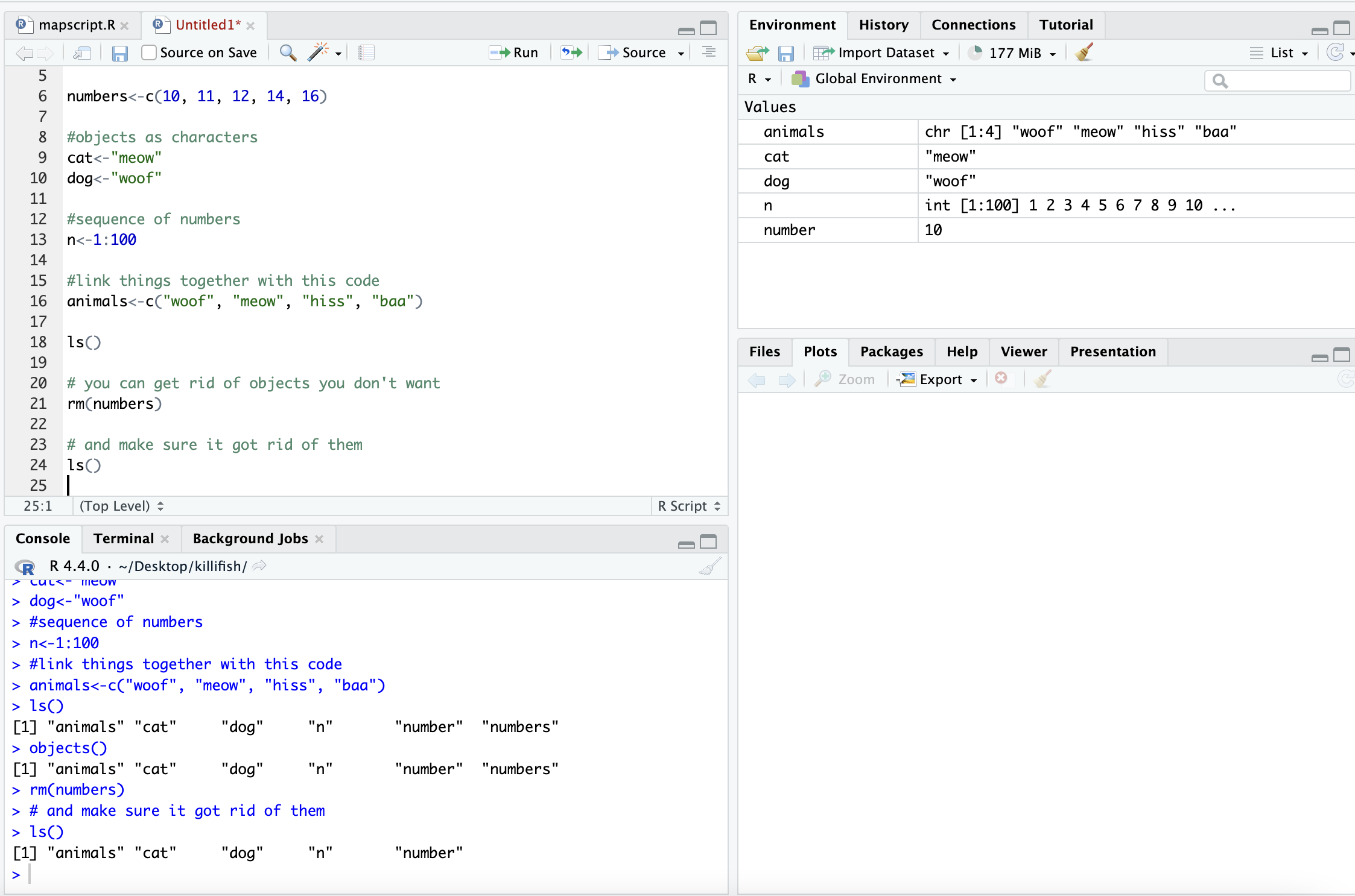
Task: Enable the Source on Save checkbox
Action: click(150, 52)
